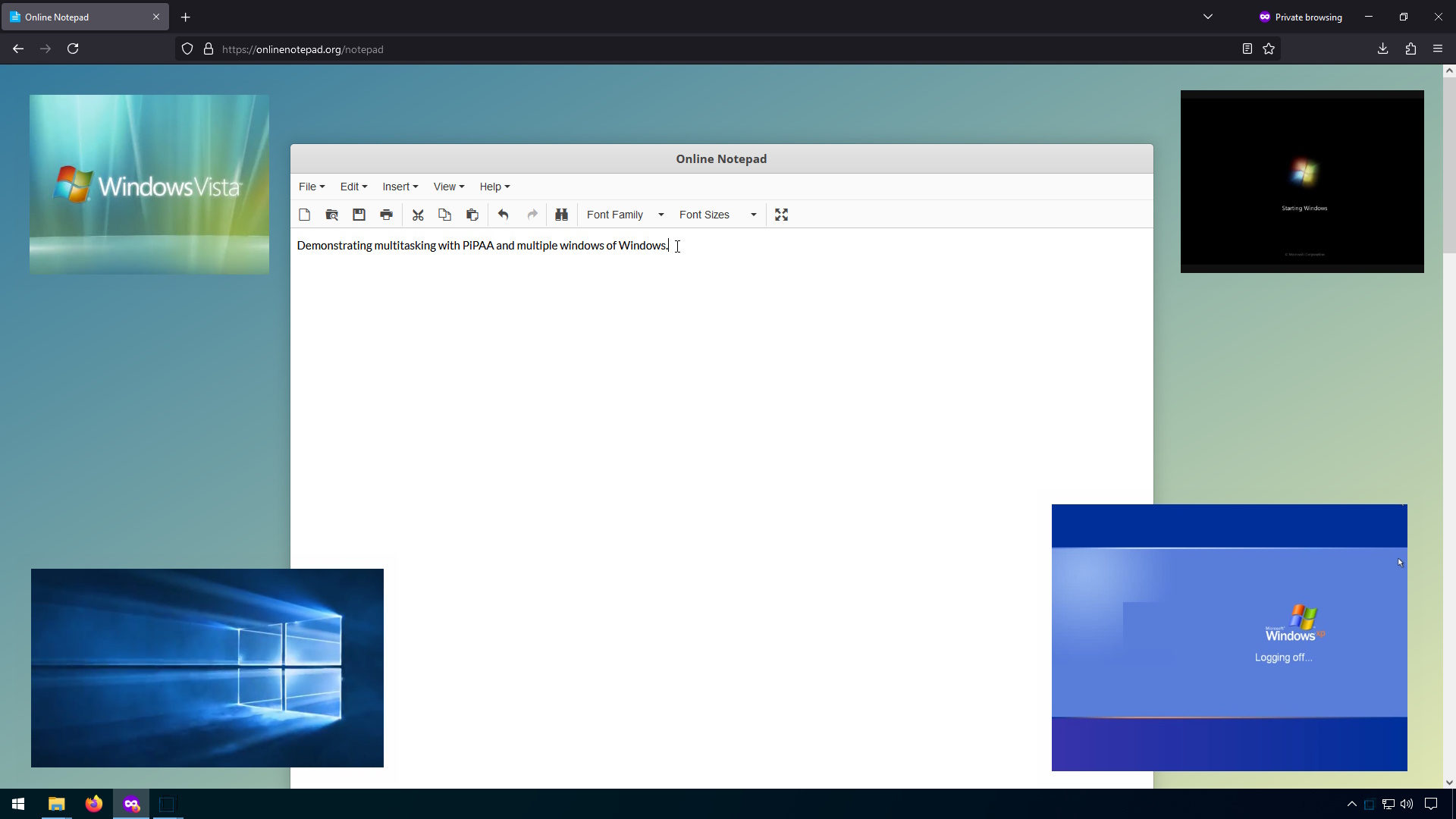Open the list all tabs chevron
This screenshot has height=819, width=1456.
click(1208, 17)
